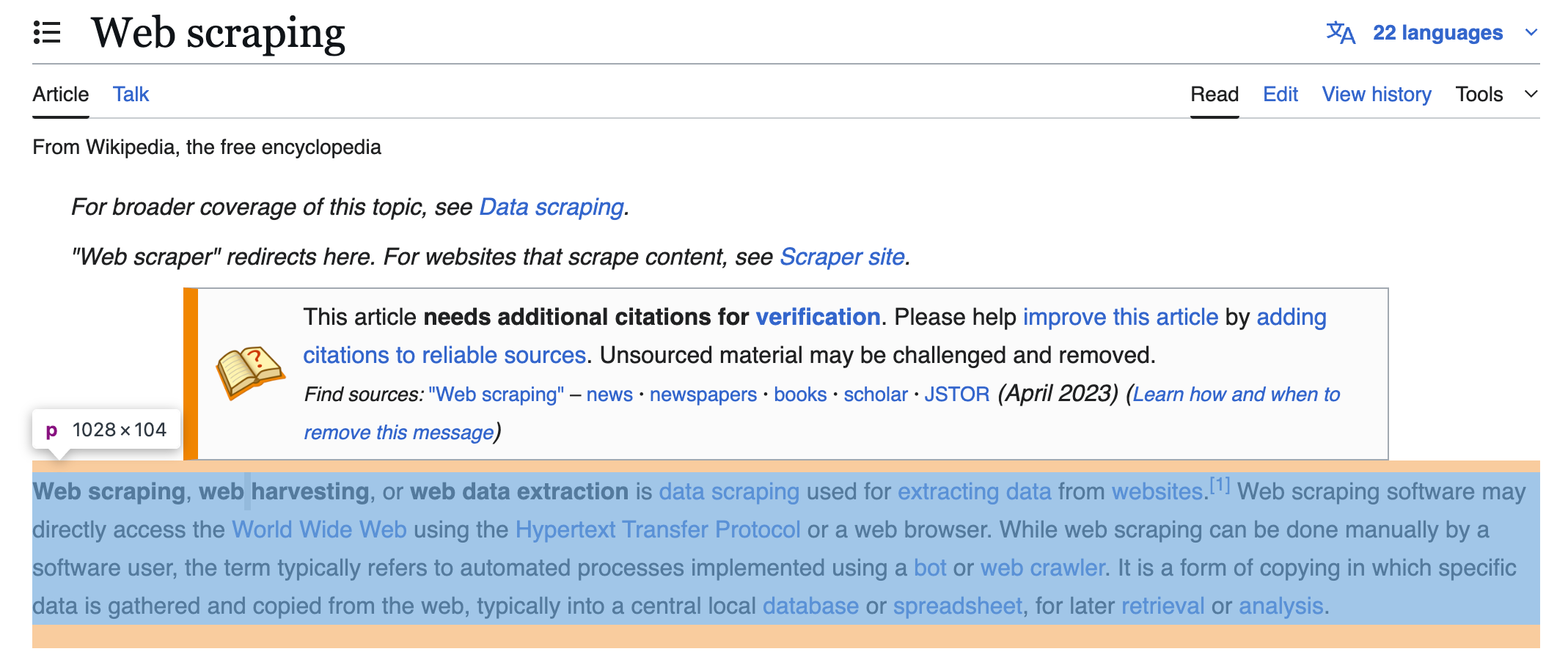Select the Article tab
The height and width of the screenshot is (657, 1568).
click(60, 94)
